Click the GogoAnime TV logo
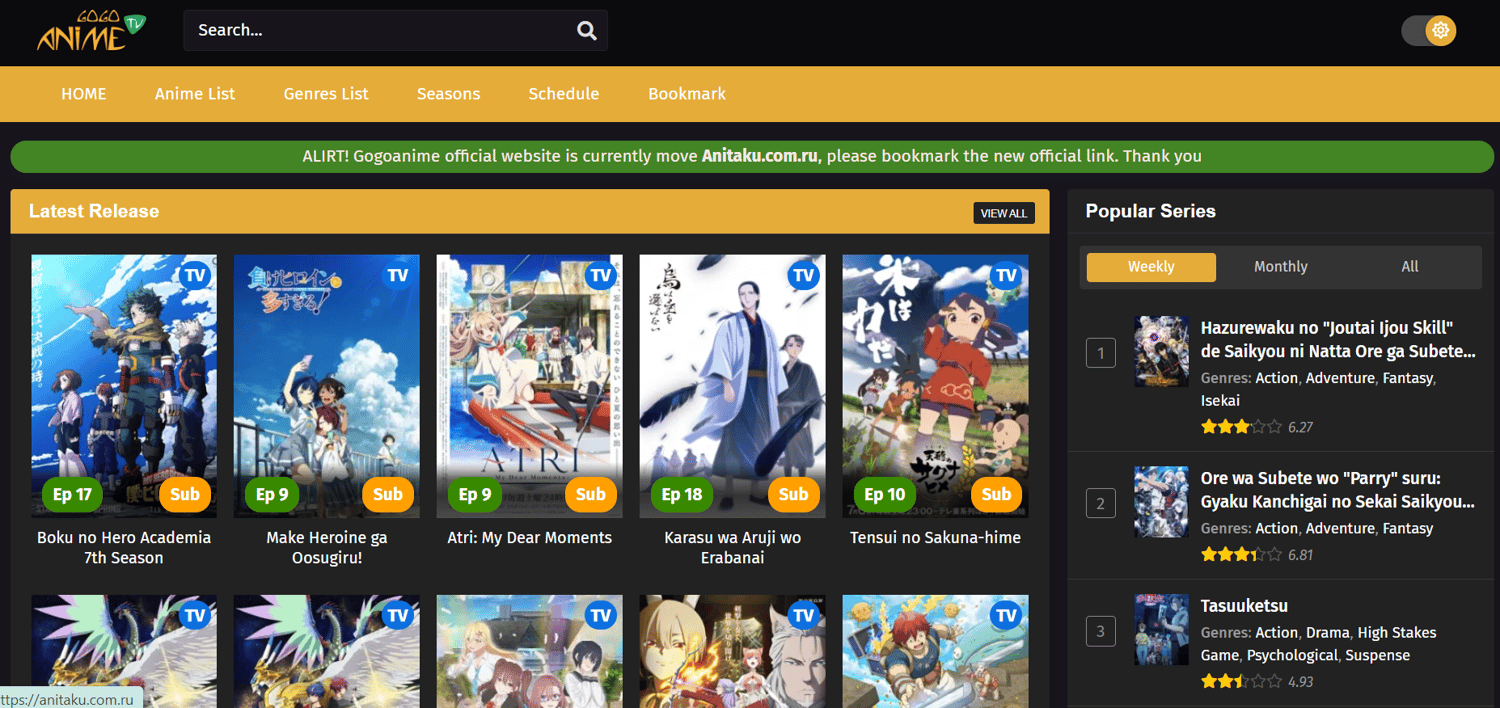The width and height of the screenshot is (1500, 708). coord(92,31)
